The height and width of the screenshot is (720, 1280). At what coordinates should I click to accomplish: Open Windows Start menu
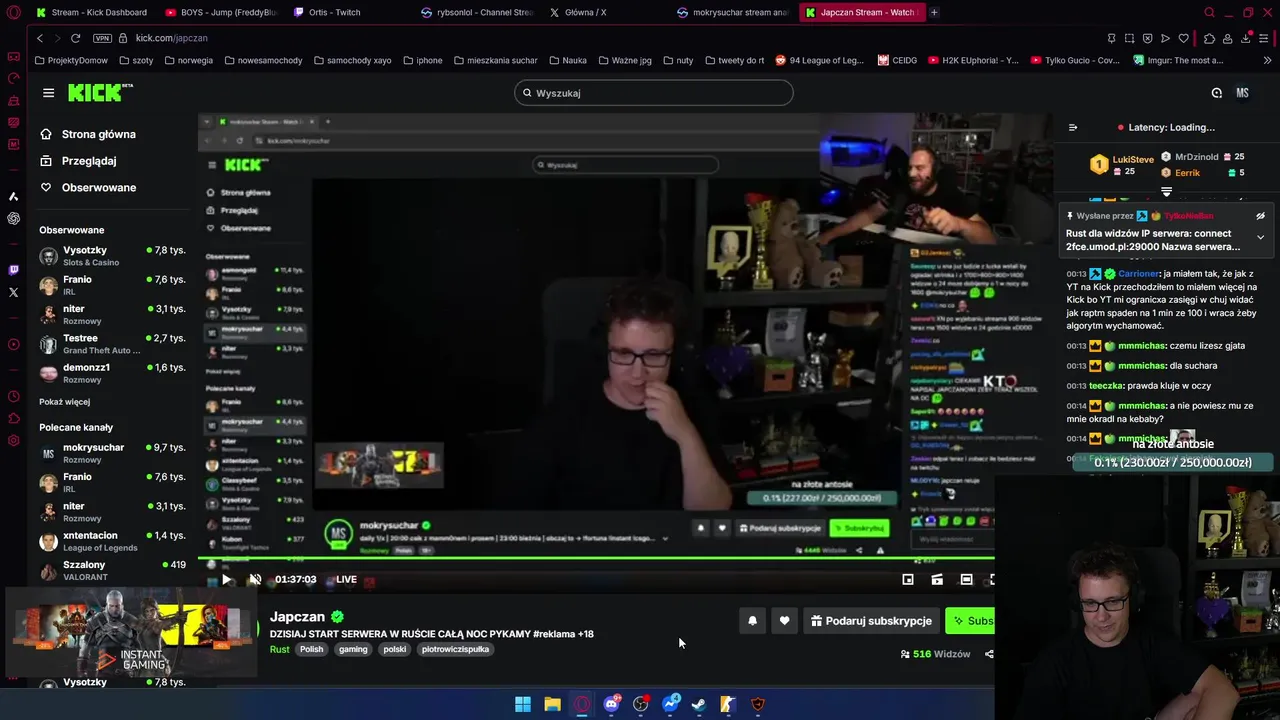(x=523, y=704)
